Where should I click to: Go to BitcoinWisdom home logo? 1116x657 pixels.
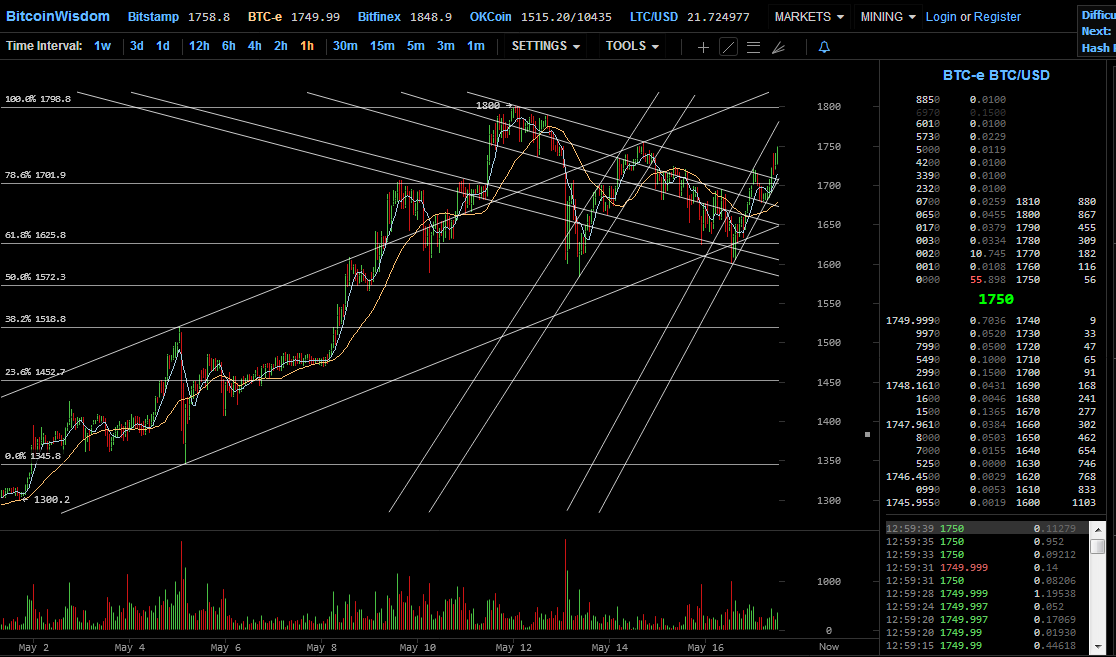pyautogui.click(x=58, y=16)
